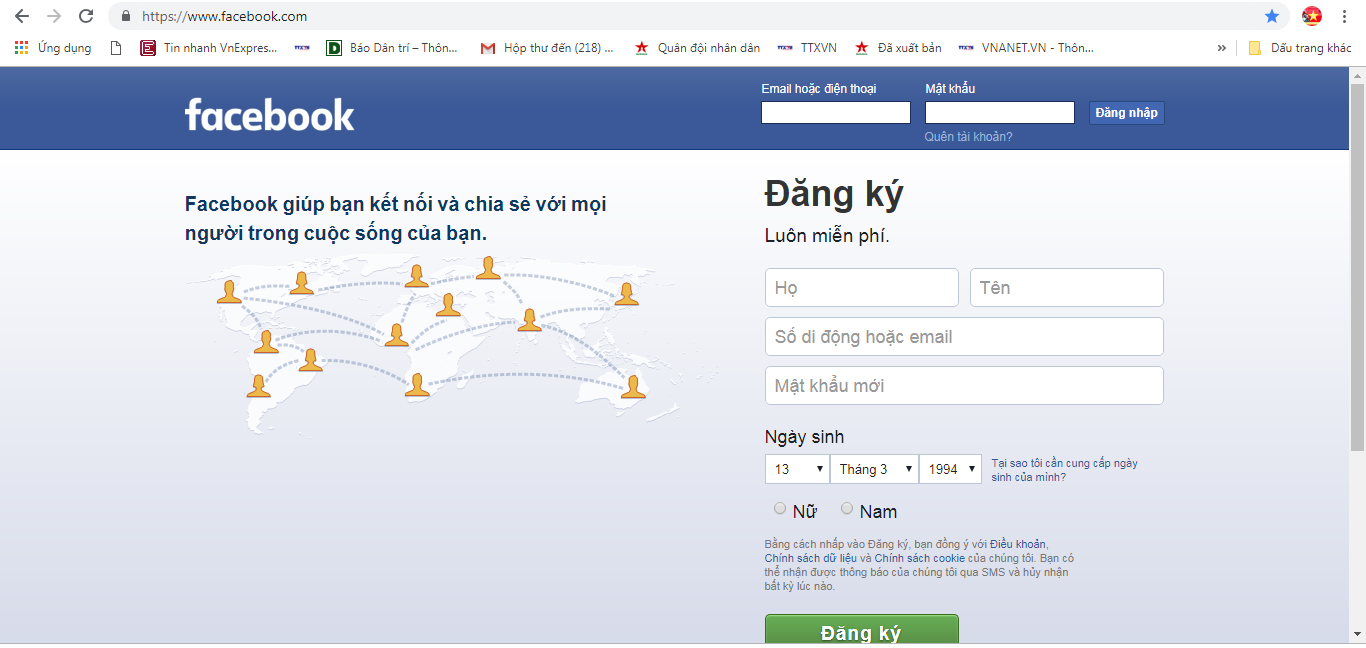Image resolution: width=1366 pixels, height=648 pixels.
Task: Open the birth day dropdown showing 13
Action: (x=797, y=468)
